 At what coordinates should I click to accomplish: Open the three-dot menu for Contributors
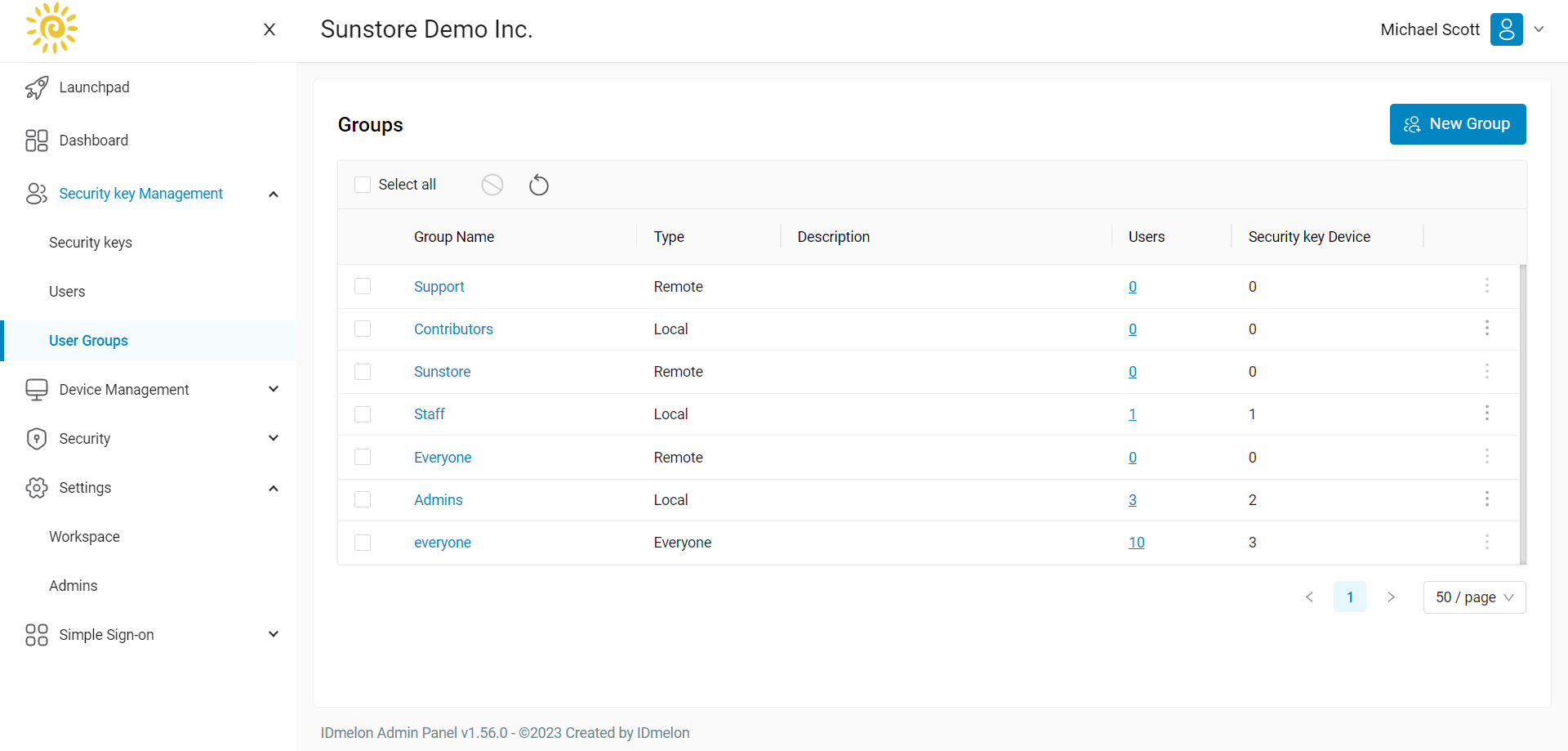(x=1487, y=328)
